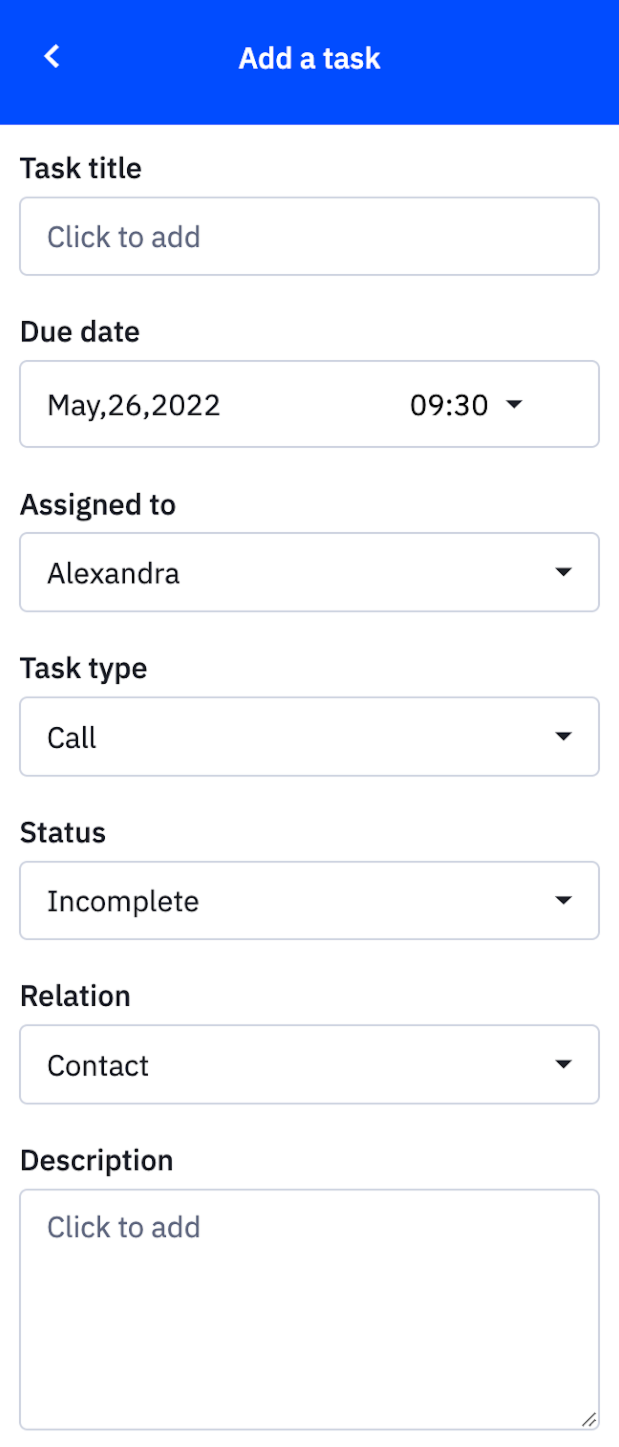This screenshot has height=1447, width=619.
Task: Click the back arrow to leave Add a task
Action: tap(50, 56)
